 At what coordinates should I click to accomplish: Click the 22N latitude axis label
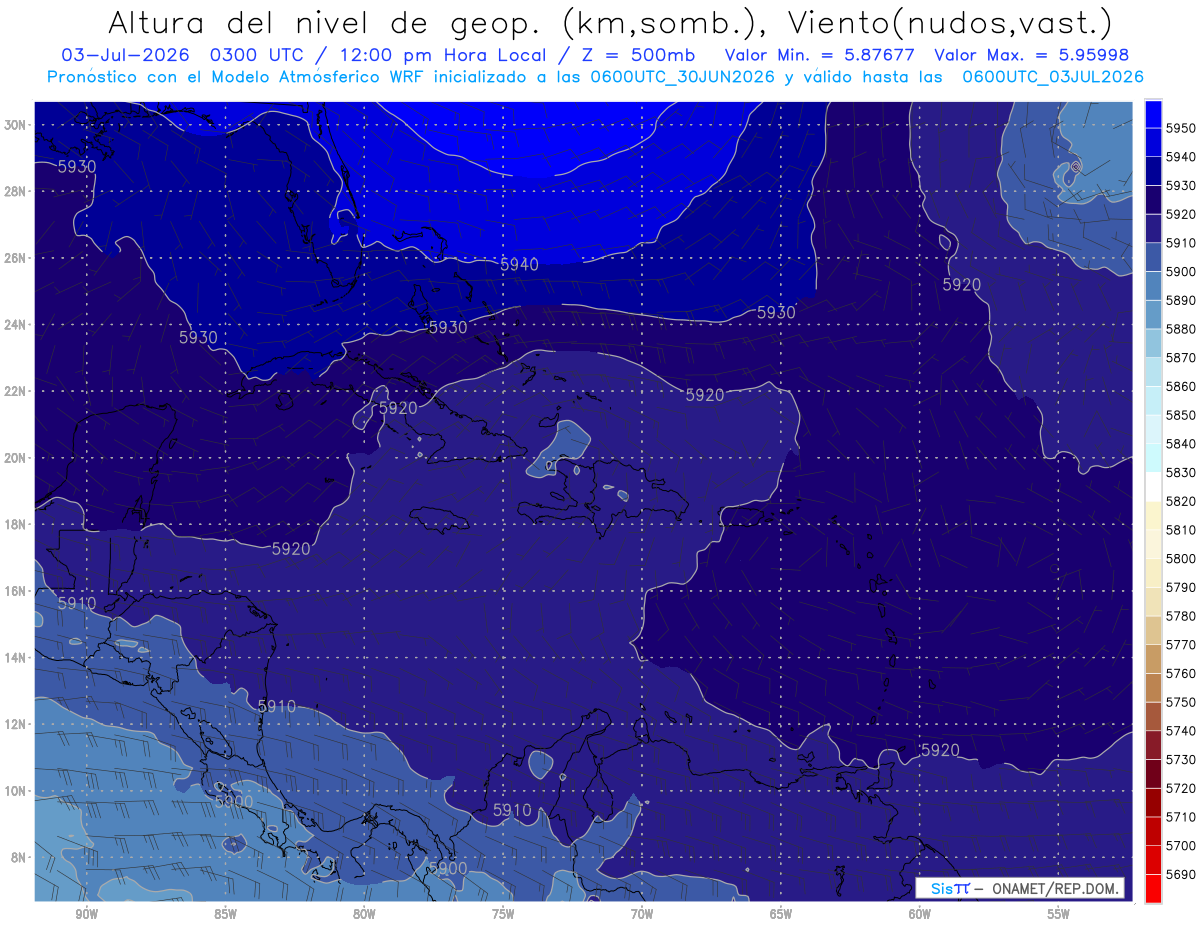point(14,391)
